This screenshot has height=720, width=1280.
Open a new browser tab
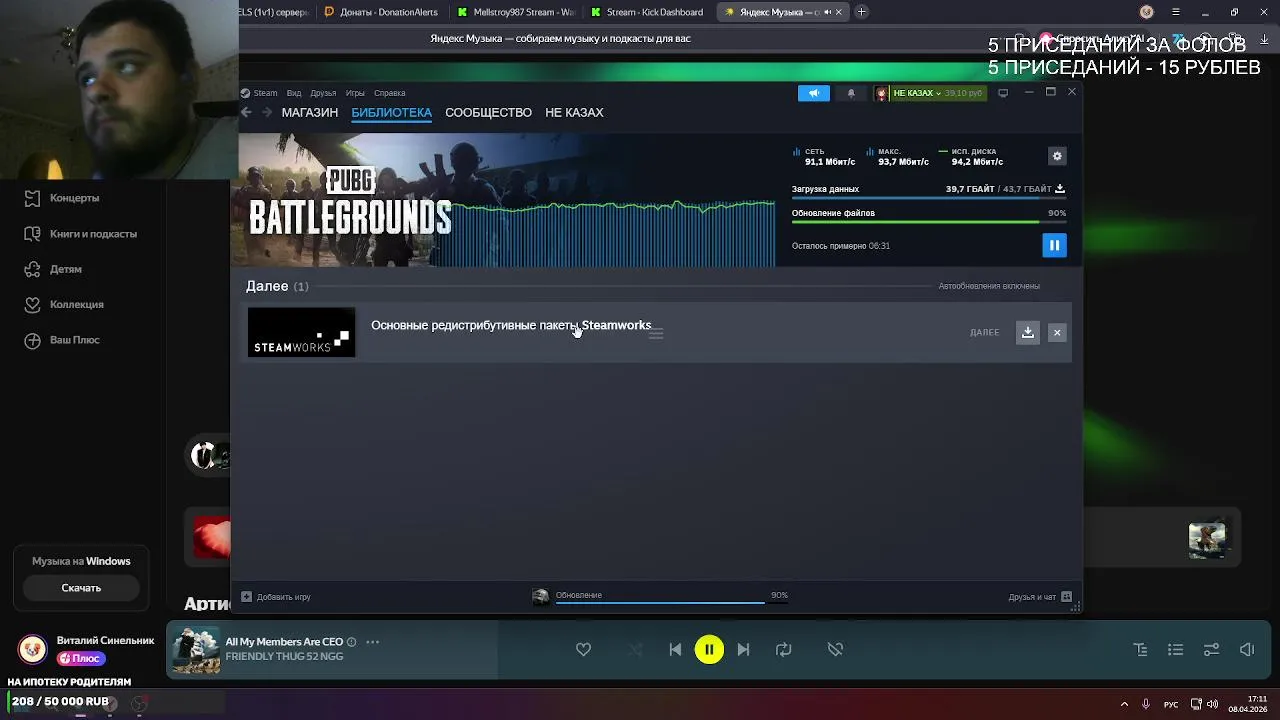(x=862, y=12)
